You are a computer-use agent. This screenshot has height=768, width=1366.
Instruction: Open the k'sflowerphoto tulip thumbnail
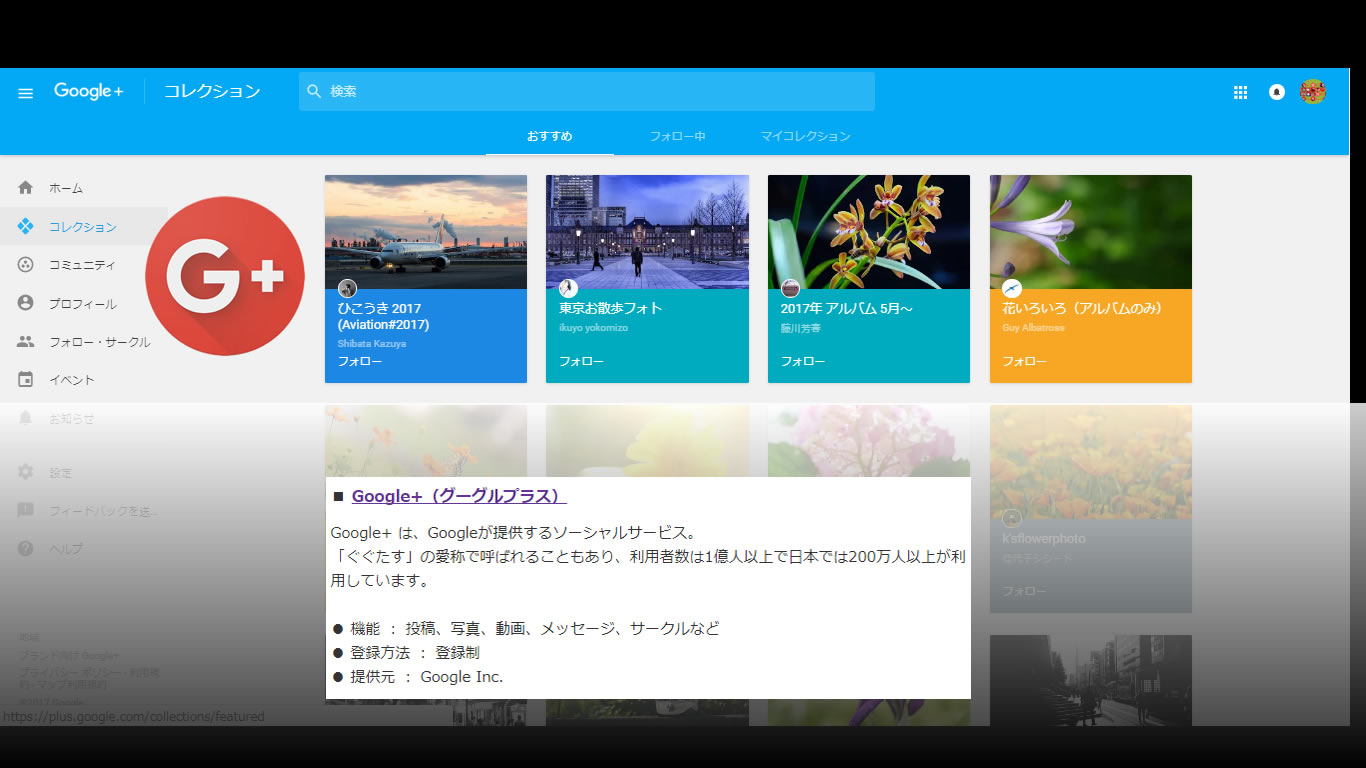1091,462
